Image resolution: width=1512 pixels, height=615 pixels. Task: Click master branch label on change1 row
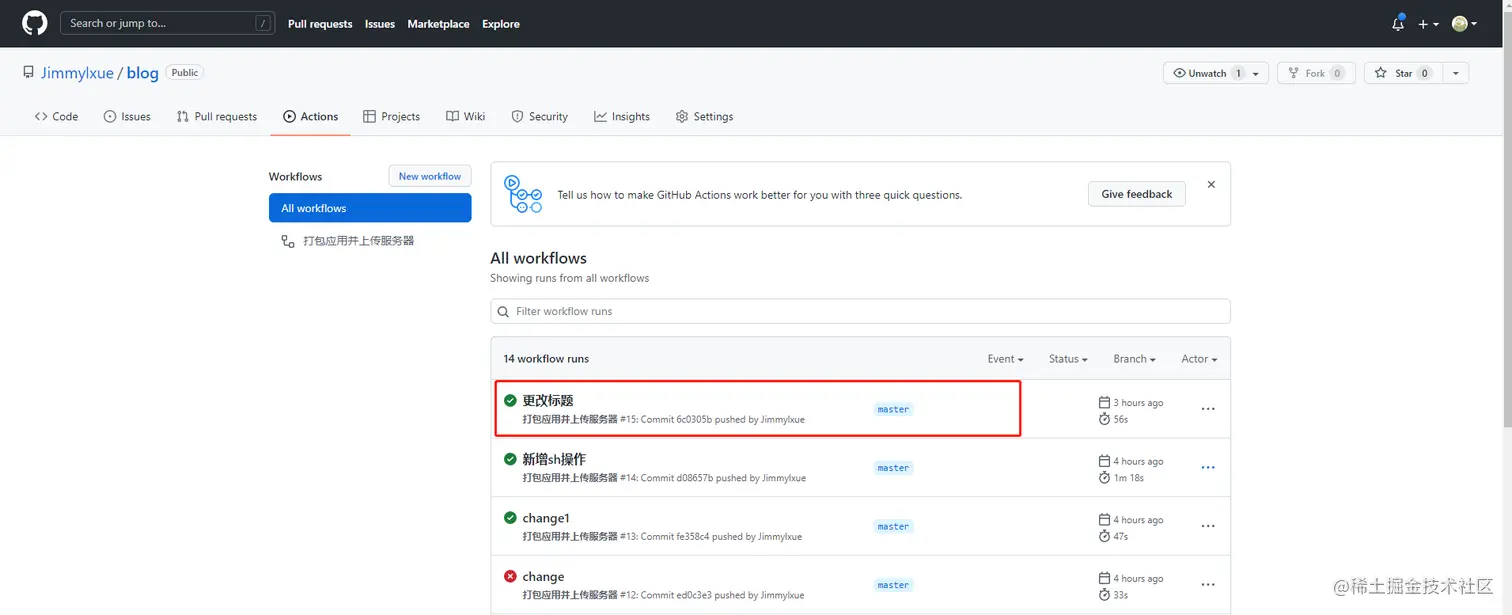click(893, 527)
